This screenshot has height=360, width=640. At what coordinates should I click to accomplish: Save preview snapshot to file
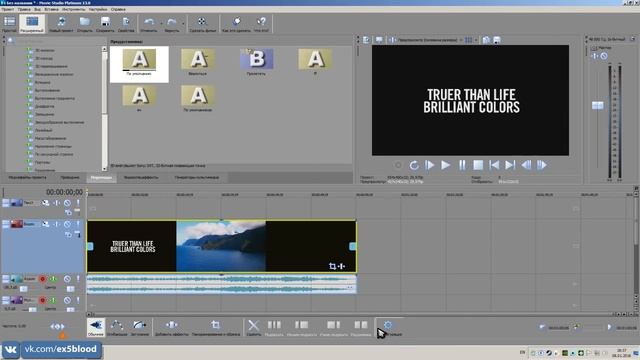pyautogui.click(x=497, y=40)
